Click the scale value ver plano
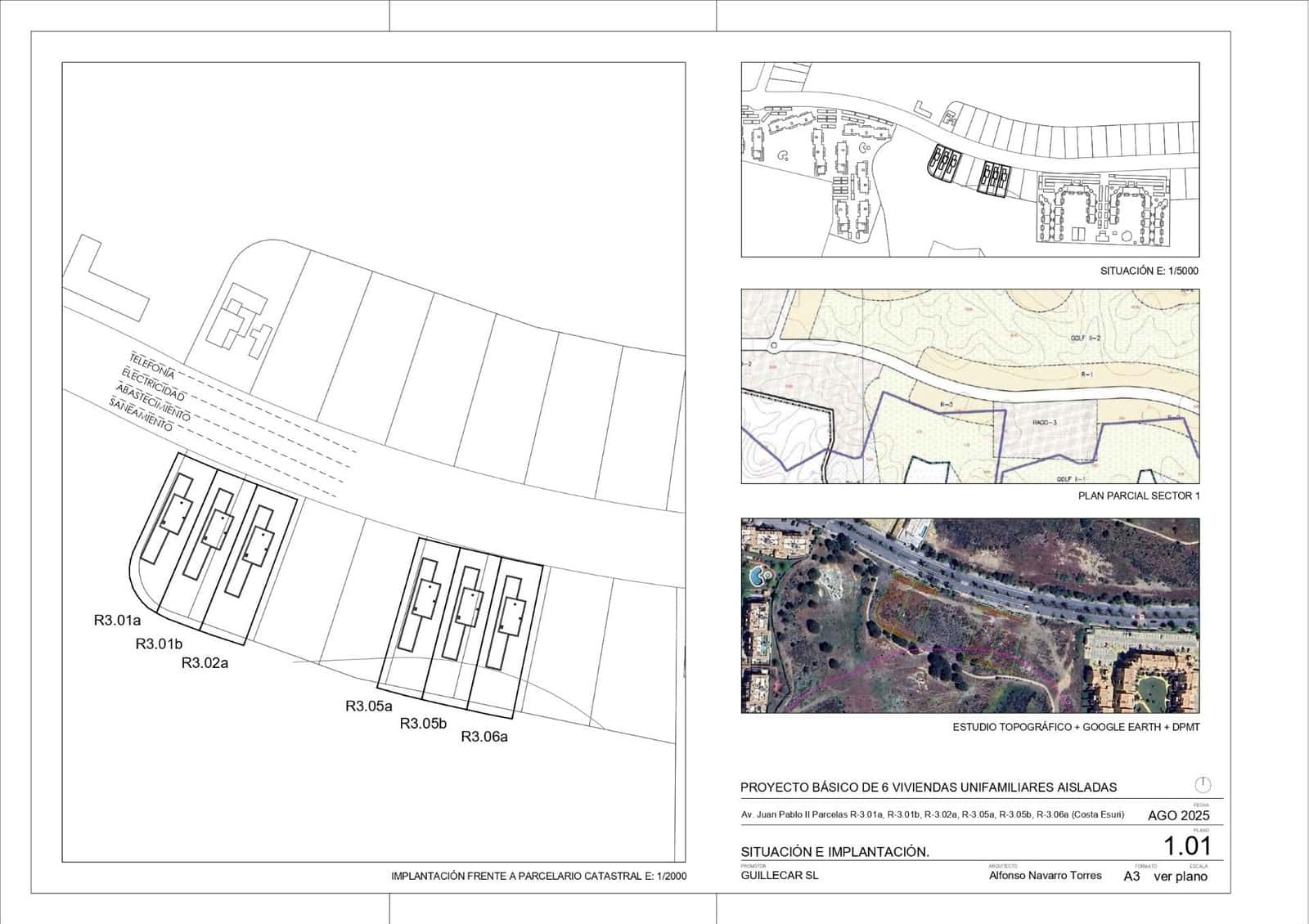 (1181, 877)
